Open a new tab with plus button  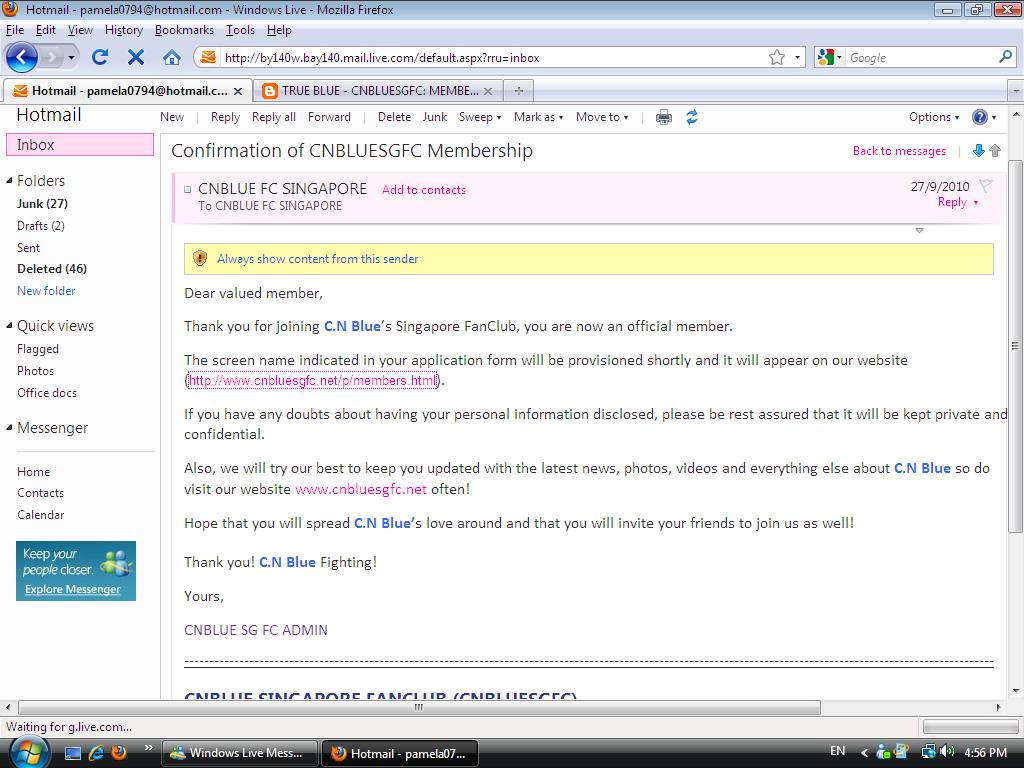pos(519,91)
